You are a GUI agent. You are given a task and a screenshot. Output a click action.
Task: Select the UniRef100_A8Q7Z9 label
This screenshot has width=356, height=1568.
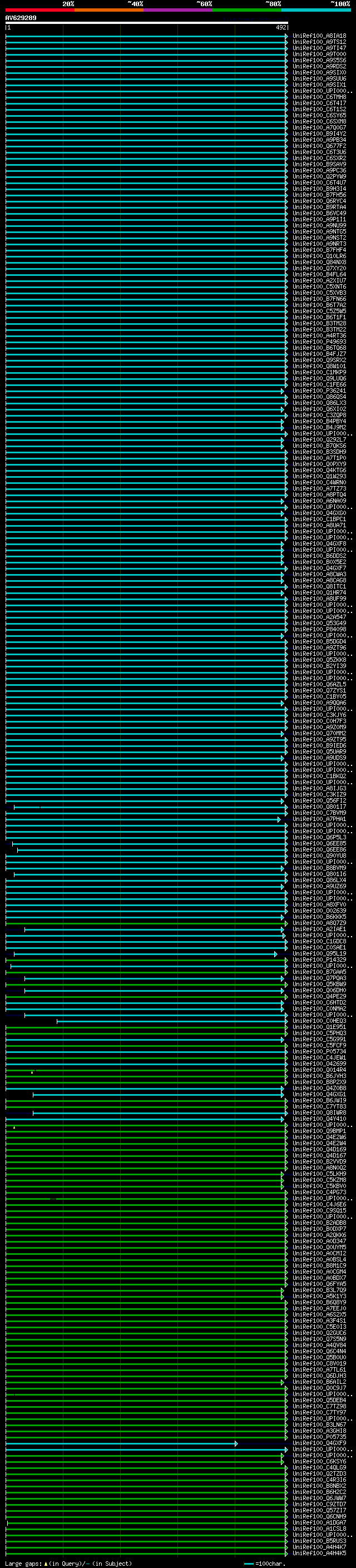[x=319, y=923]
